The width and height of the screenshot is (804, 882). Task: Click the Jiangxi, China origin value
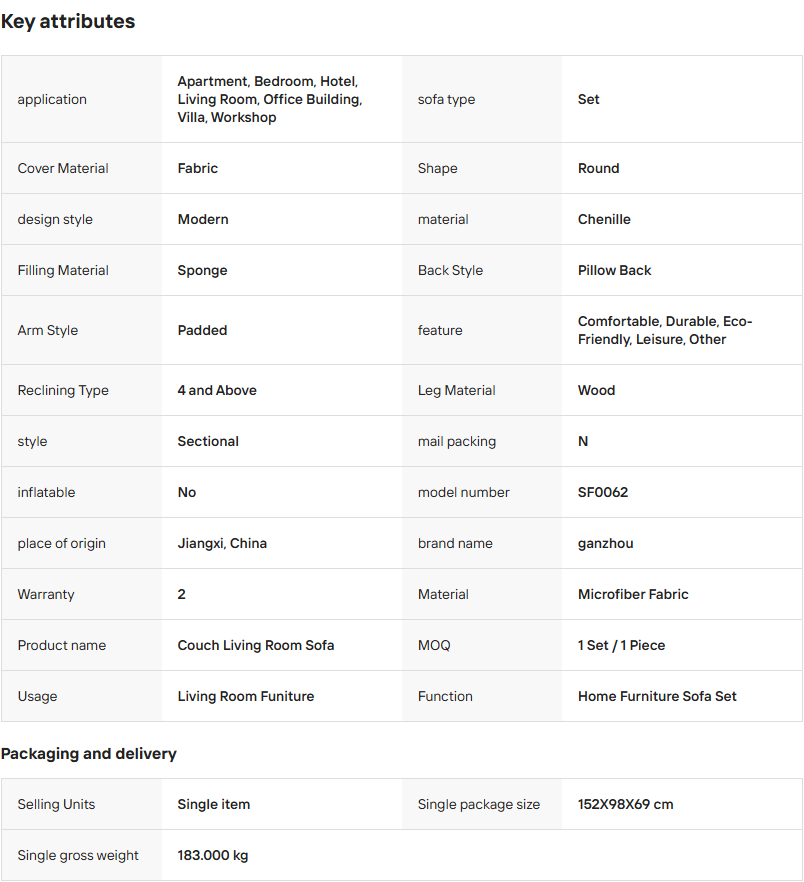tap(222, 543)
